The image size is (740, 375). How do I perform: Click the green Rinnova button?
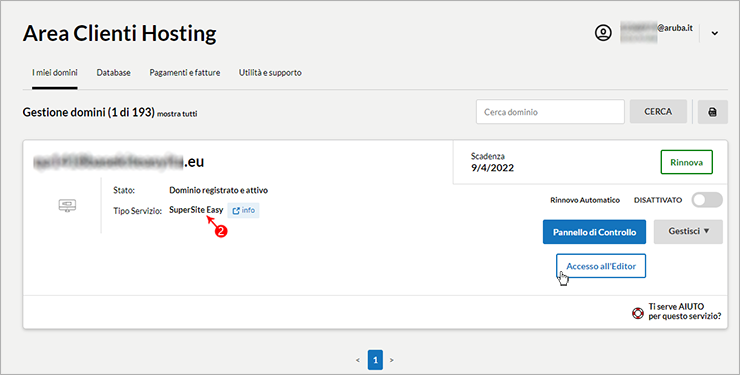687,162
